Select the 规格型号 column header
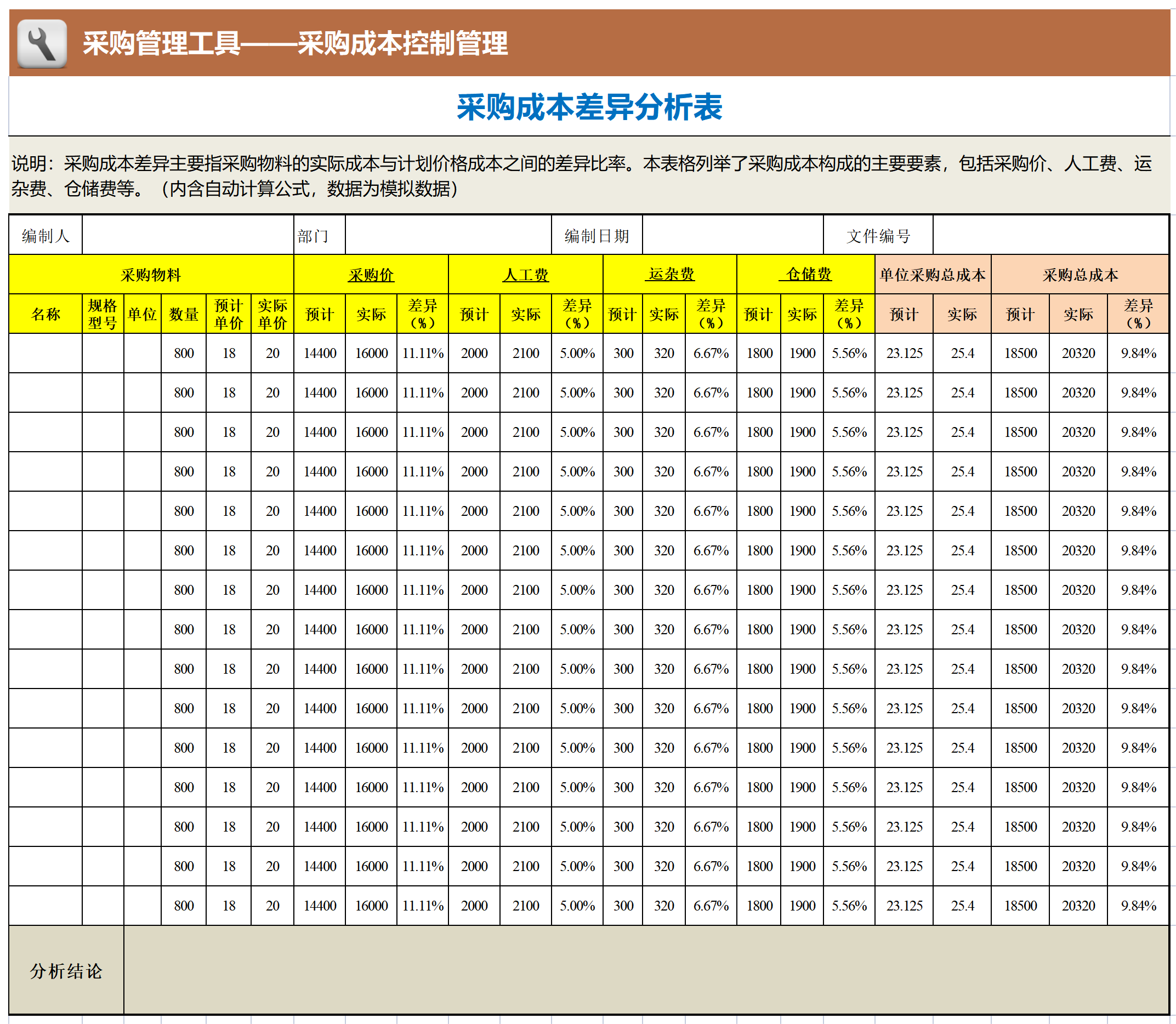Image resolution: width=1176 pixels, height=1024 pixels. click(x=103, y=314)
